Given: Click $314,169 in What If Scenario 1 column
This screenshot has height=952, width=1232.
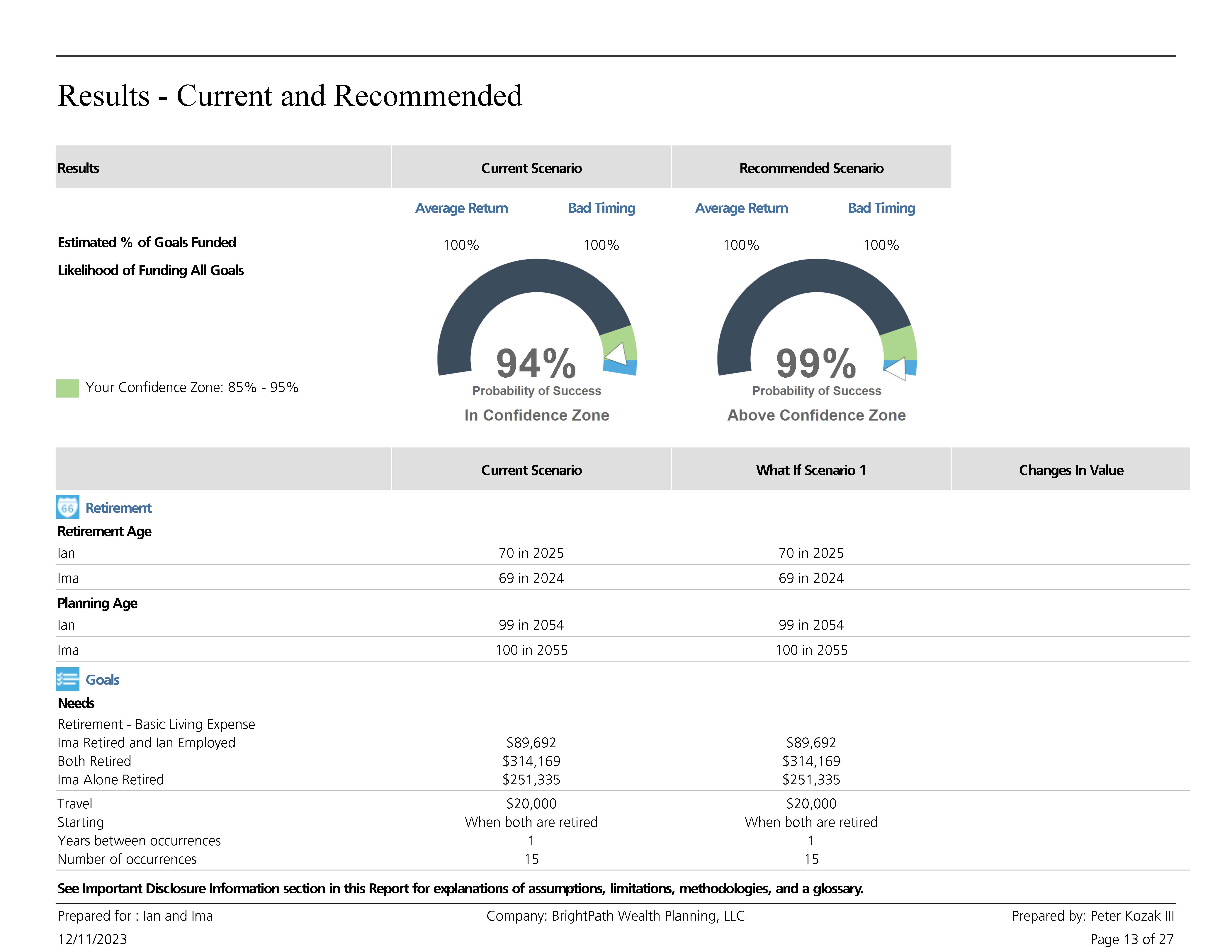Looking at the screenshot, I should [811, 761].
